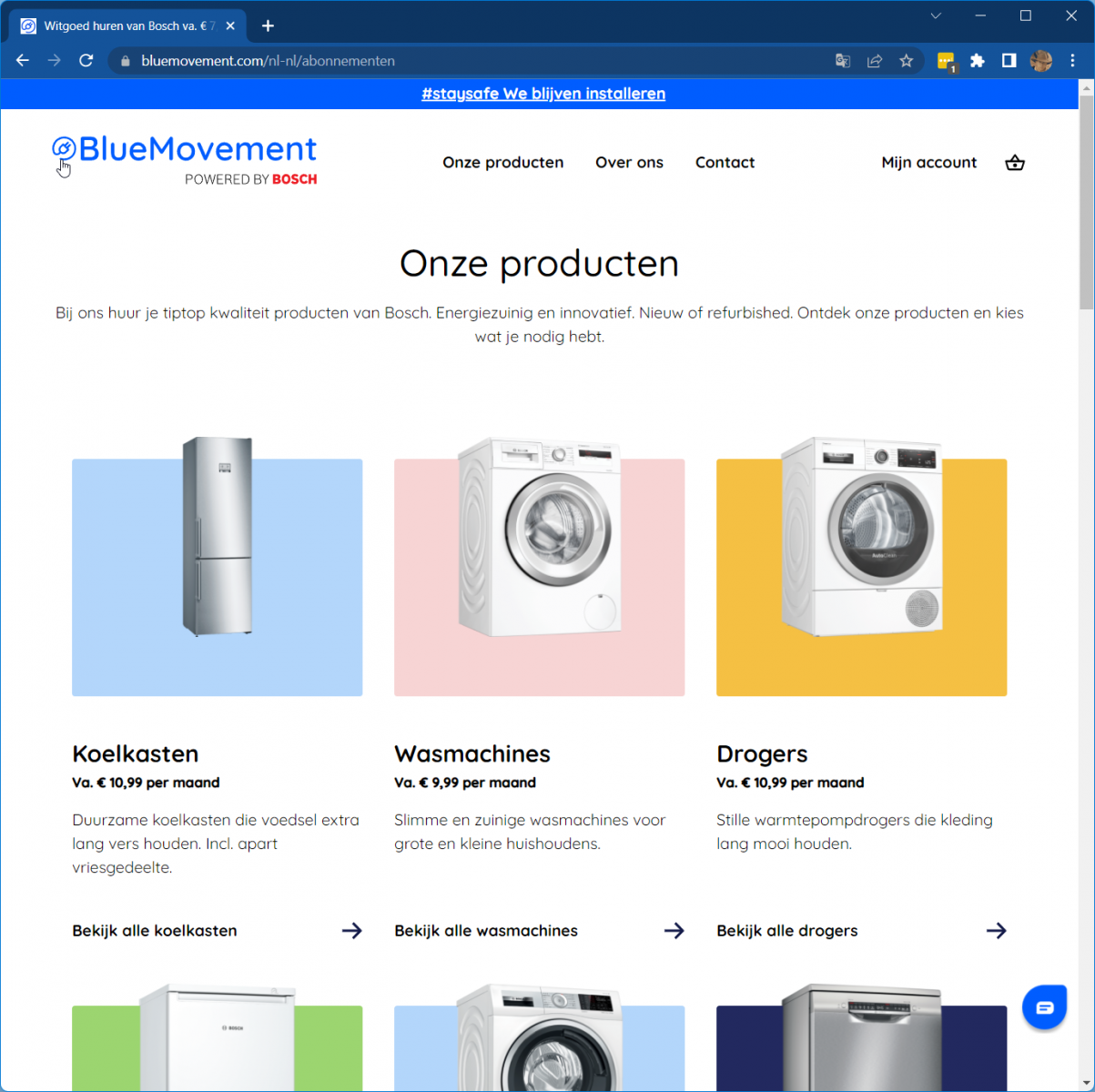Click the second washing machine image on blue
1095x1092 pixels.
click(540, 1037)
